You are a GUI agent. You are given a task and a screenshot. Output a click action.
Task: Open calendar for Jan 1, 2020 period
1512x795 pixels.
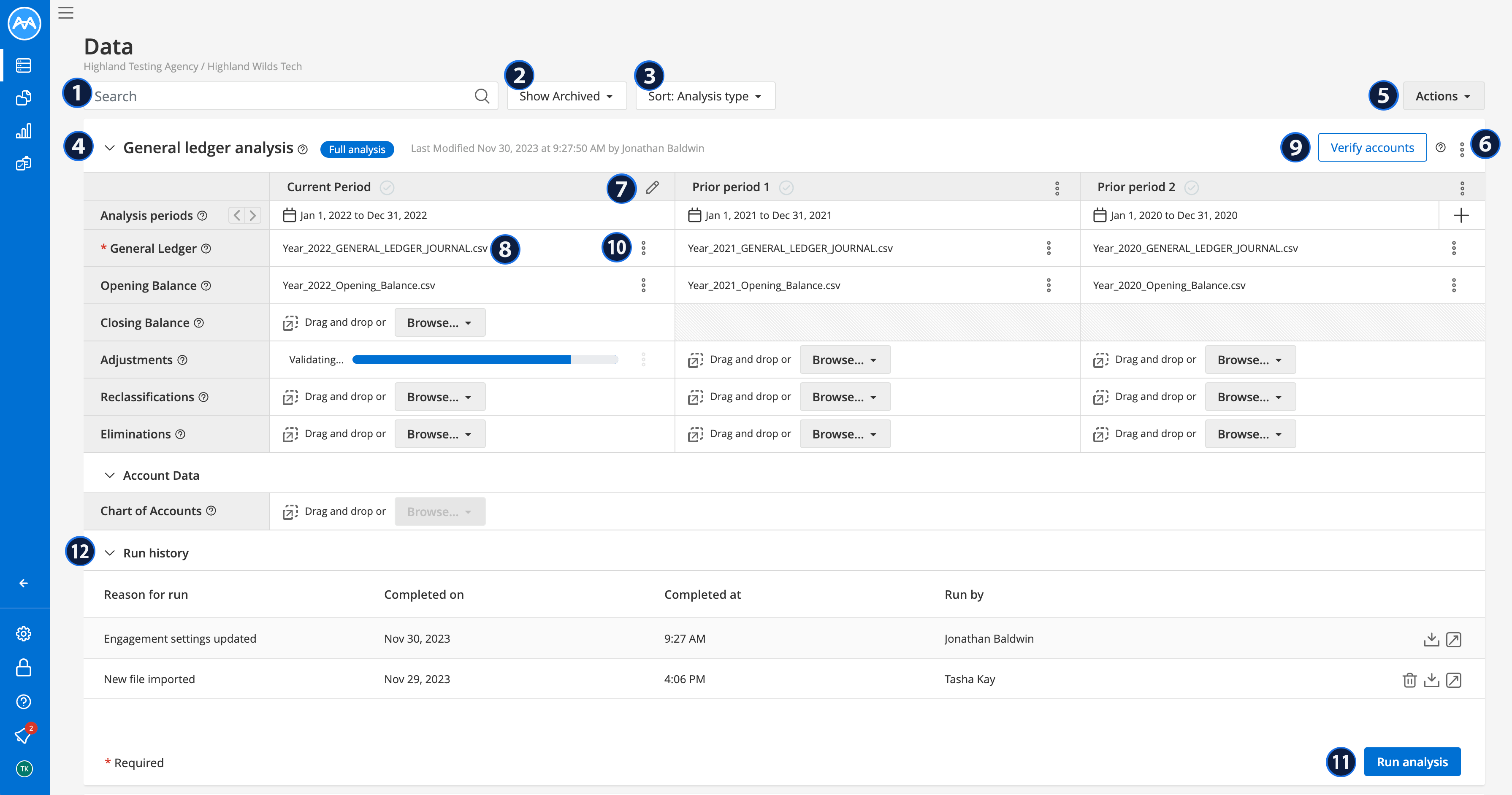pos(1099,215)
